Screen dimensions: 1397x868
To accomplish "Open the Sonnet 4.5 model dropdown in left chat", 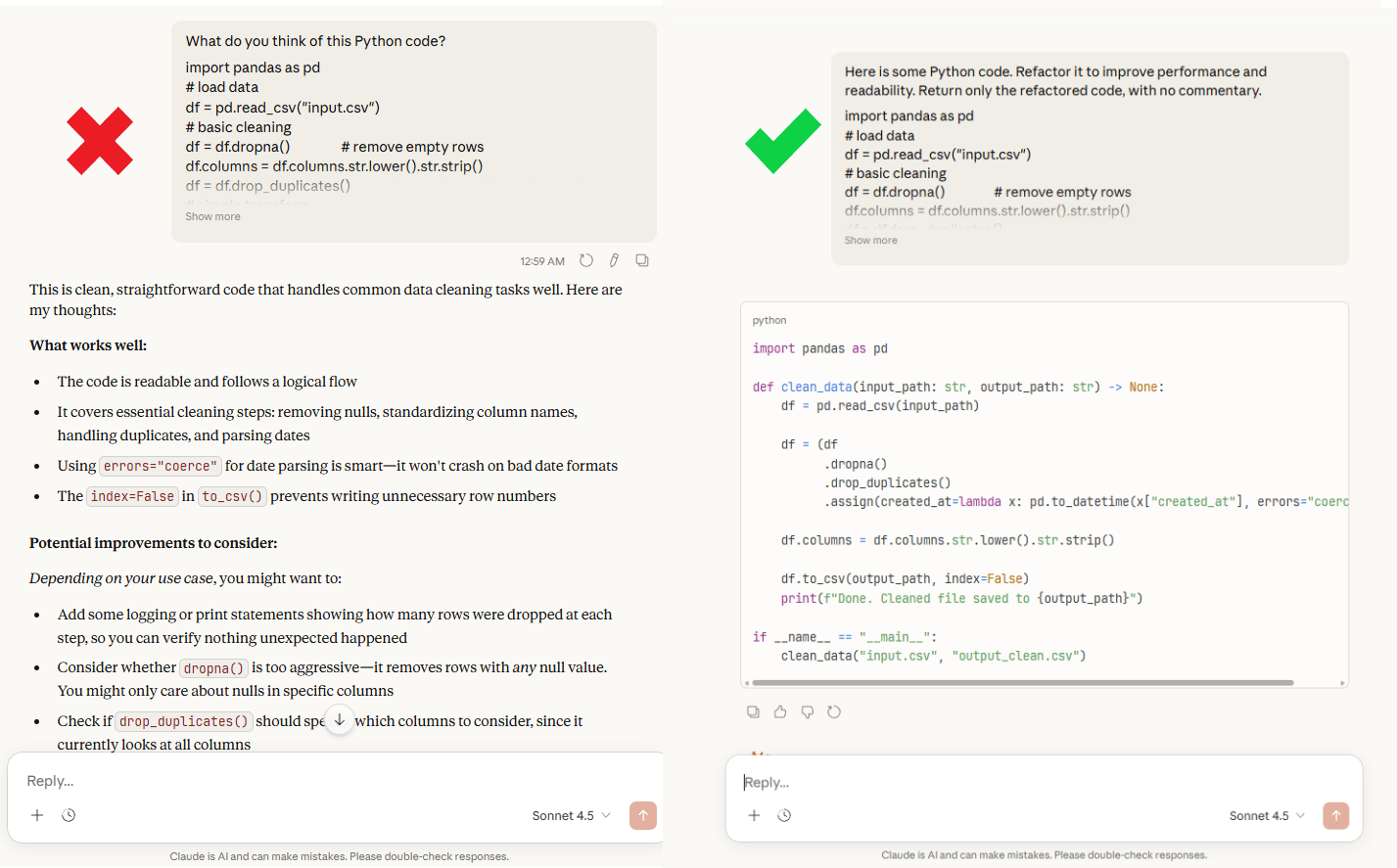I will click(572, 815).
